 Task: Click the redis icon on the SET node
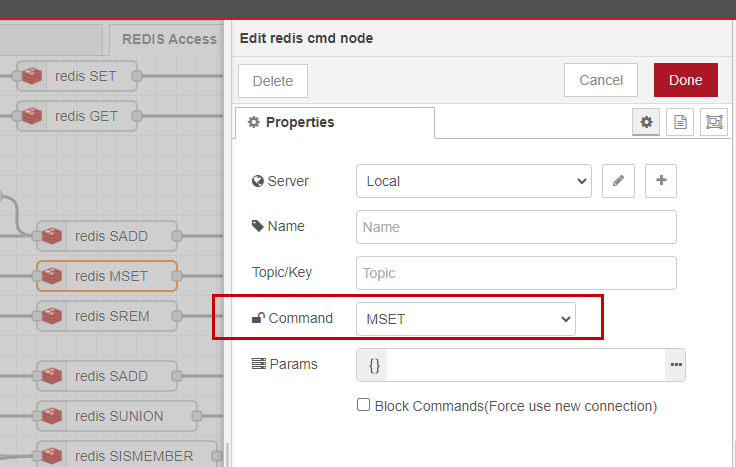point(32,76)
